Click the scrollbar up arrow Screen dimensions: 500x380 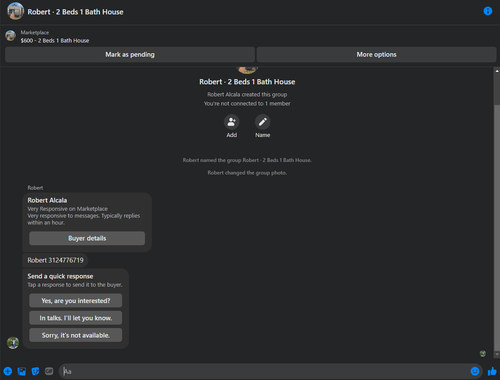click(497, 71)
